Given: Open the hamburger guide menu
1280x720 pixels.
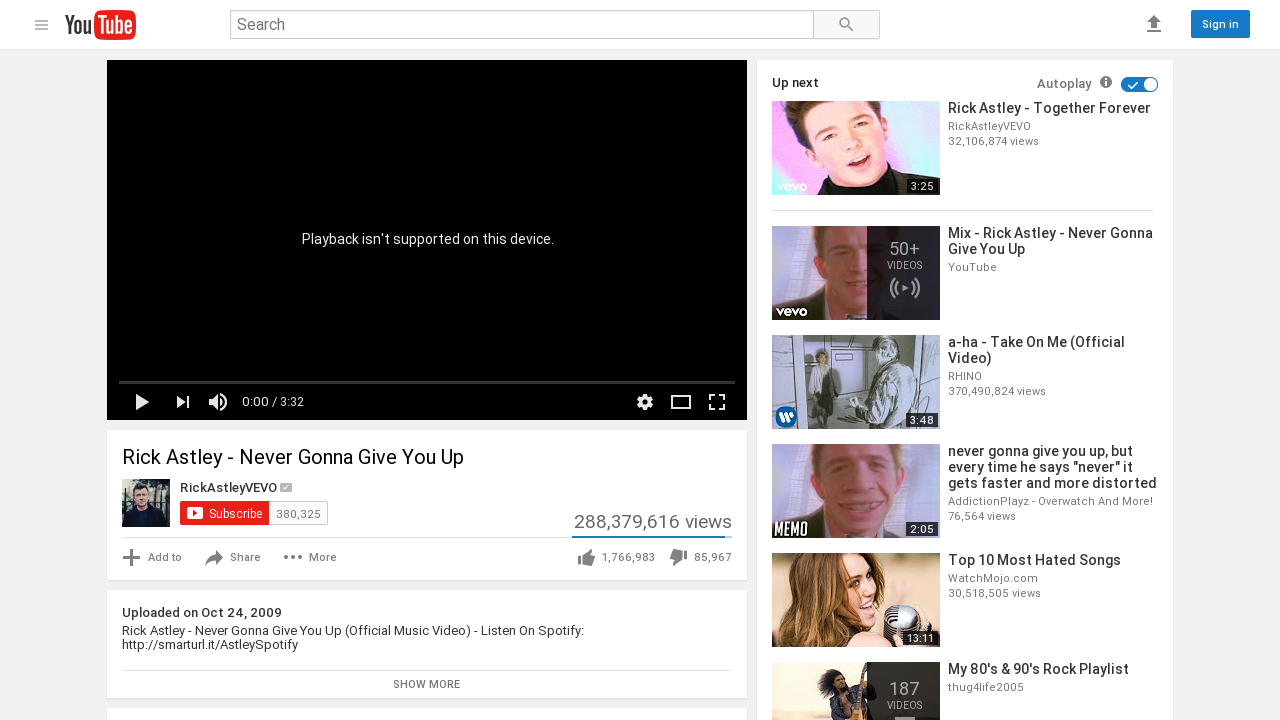Looking at the screenshot, I should (41, 25).
